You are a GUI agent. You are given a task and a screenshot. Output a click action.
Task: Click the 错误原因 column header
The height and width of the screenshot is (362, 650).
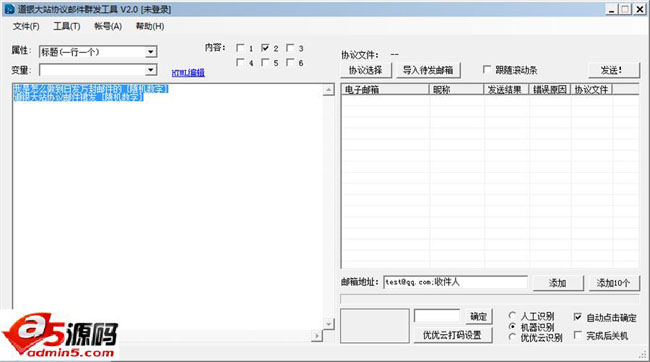tap(550, 90)
